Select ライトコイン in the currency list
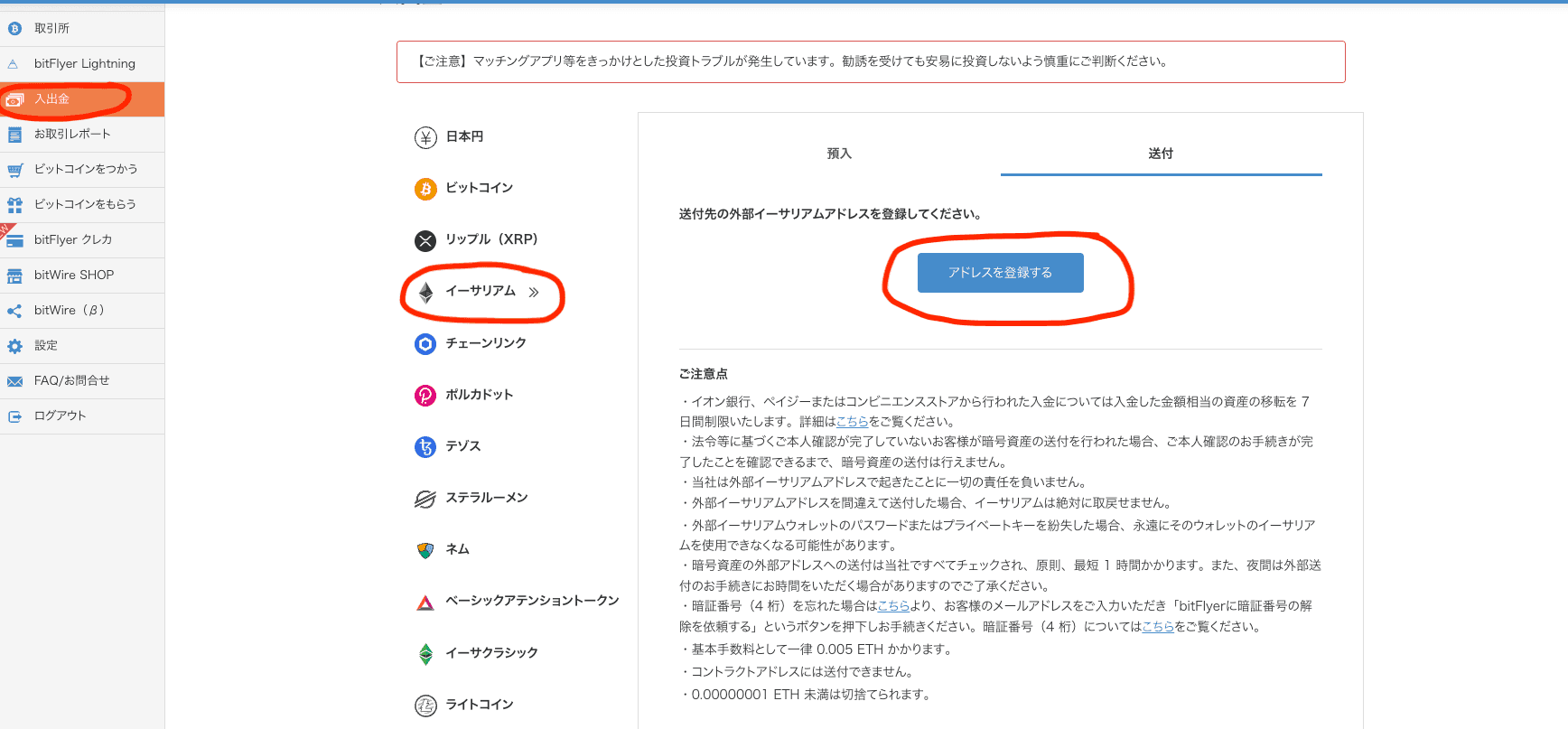The image size is (1568, 729). (x=479, y=706)
